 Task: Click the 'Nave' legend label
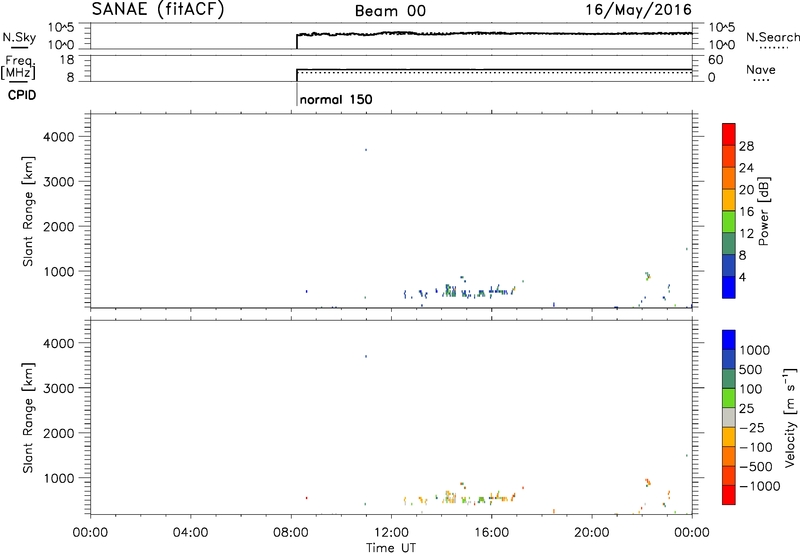[x=761, y=69]
